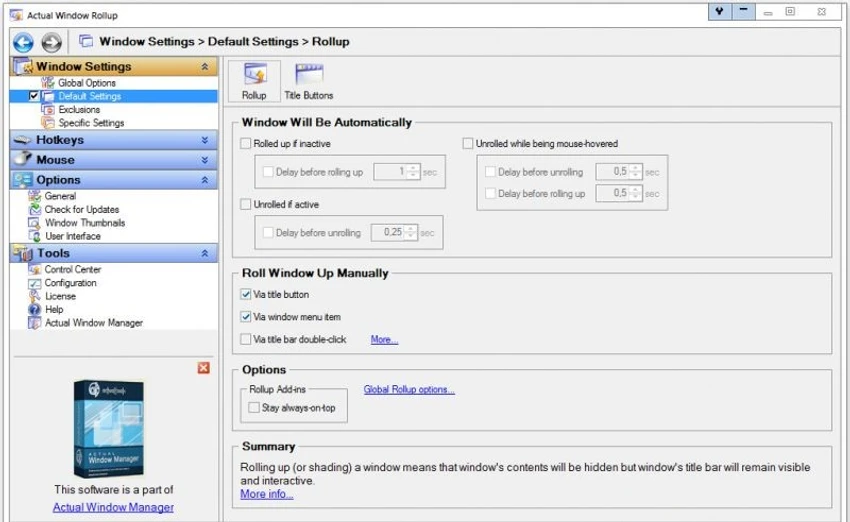Click the extra rollup title bar button
Viewport: 850px width, 522px height.
(x=743, y=11)
